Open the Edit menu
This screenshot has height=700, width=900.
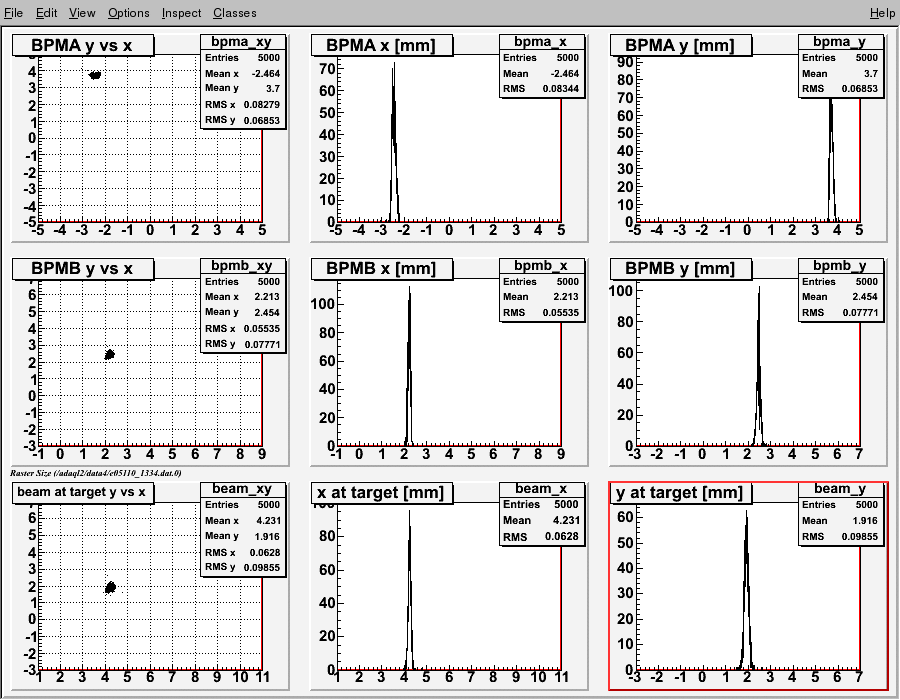46,13
